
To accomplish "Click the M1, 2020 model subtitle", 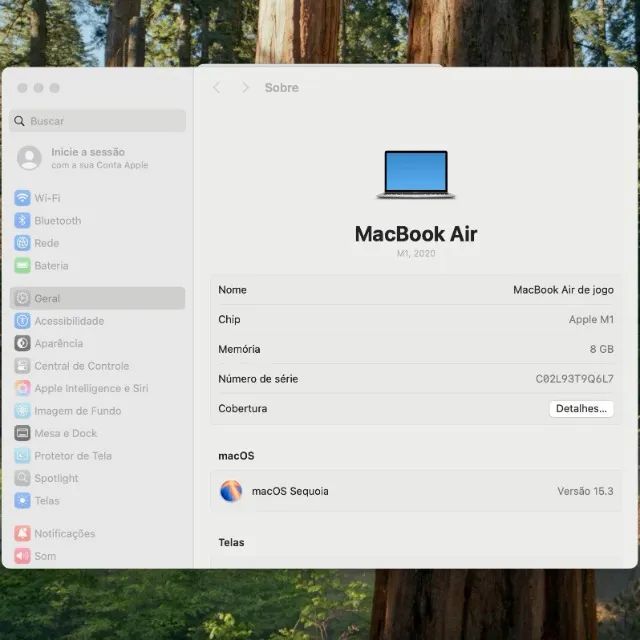I will 416,253.
